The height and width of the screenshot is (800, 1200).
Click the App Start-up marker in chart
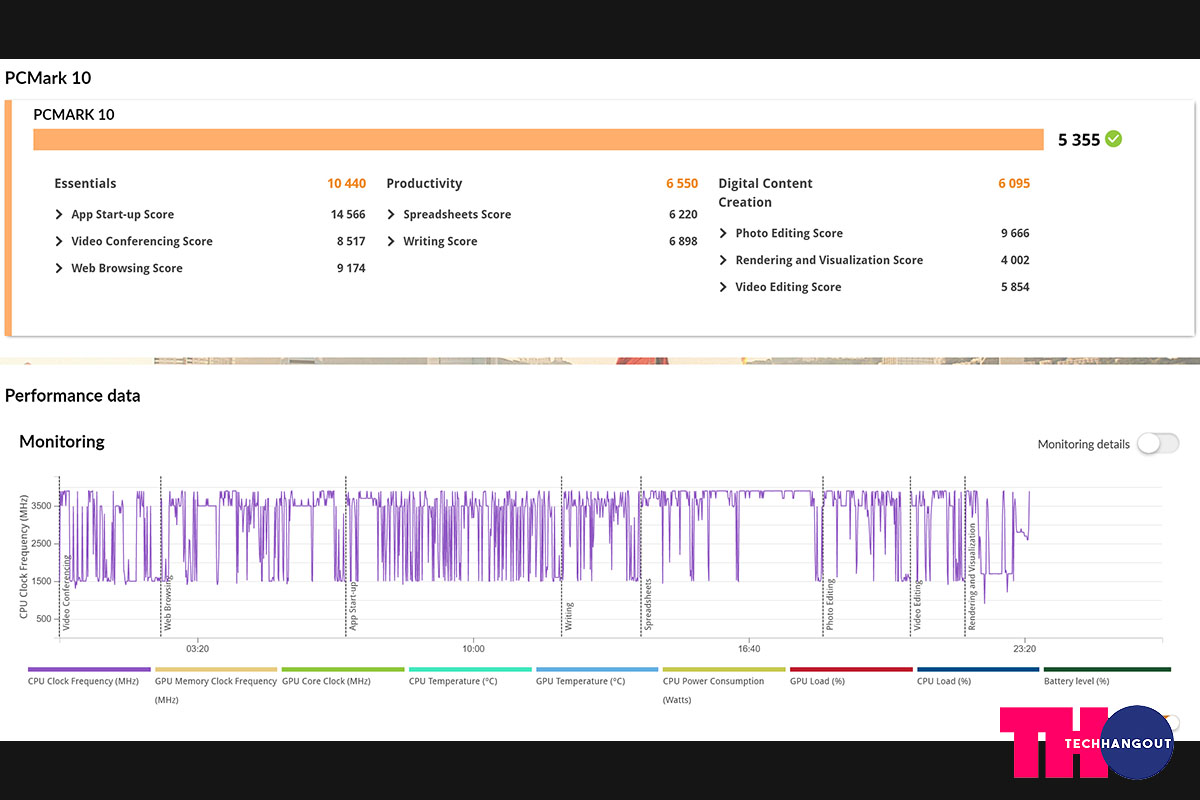point(353,607)
